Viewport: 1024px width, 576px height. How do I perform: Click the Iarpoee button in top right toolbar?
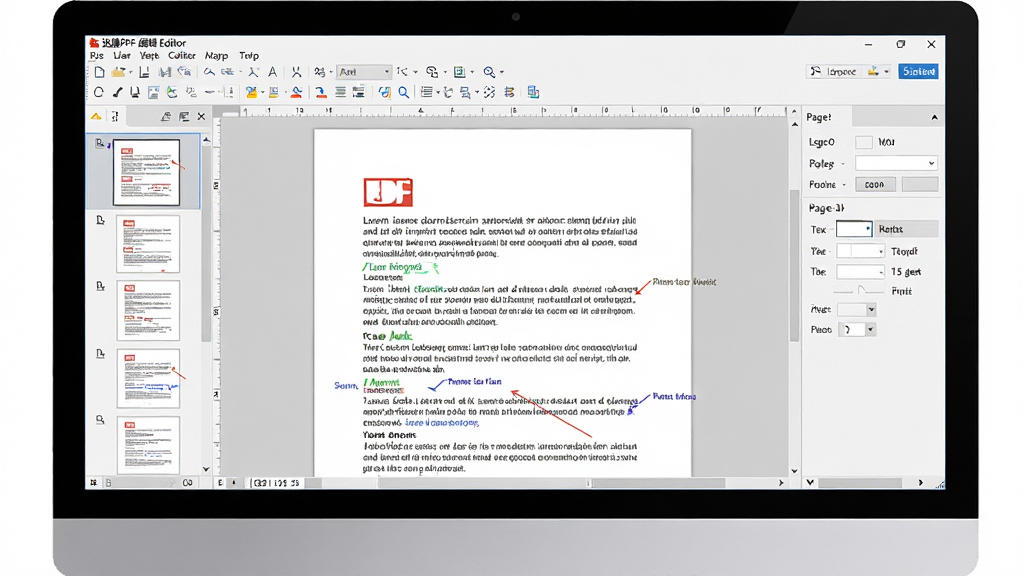point(833,71)
